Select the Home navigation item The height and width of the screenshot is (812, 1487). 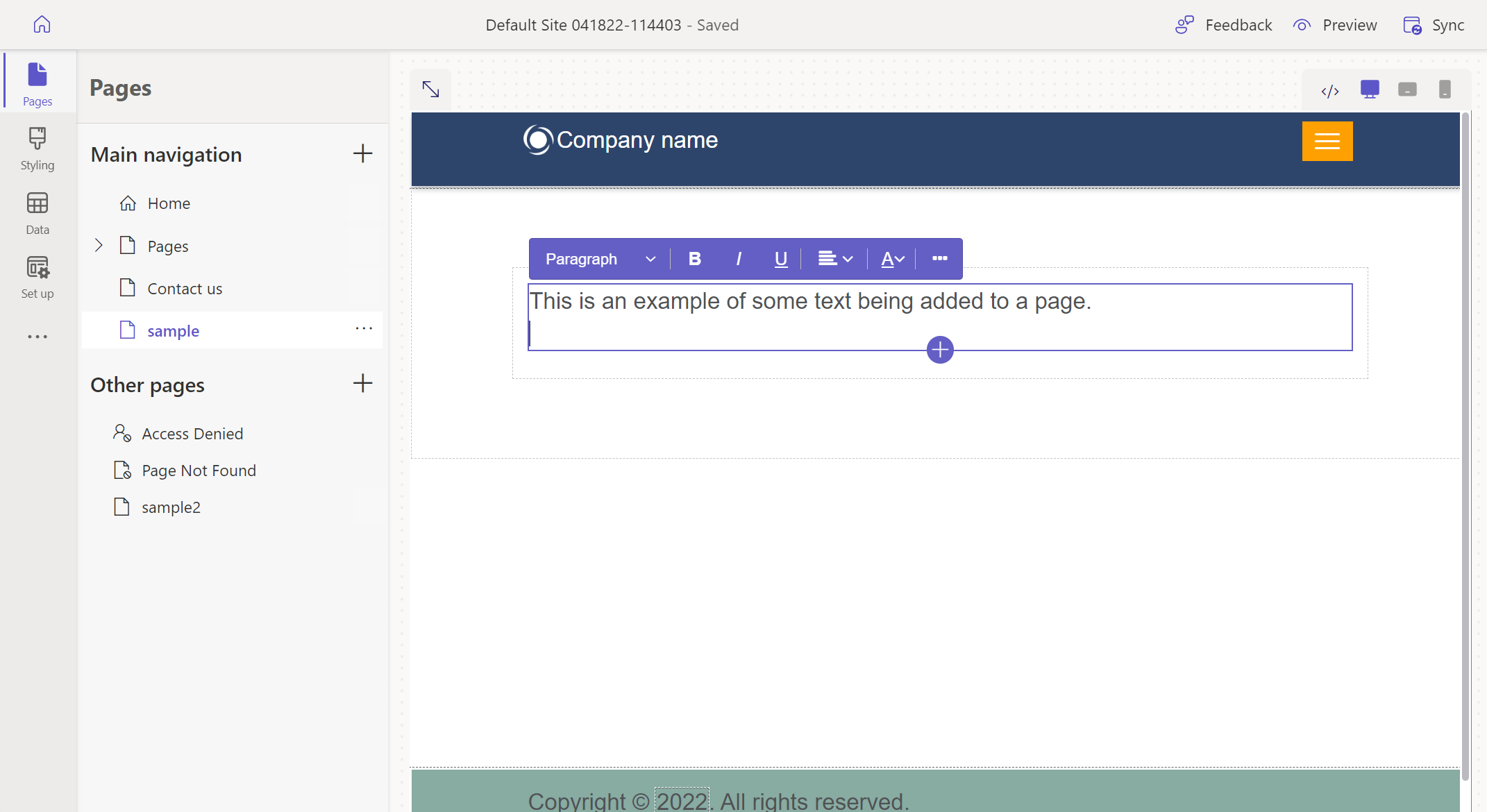pyautogui.click(x=168, y=203)
